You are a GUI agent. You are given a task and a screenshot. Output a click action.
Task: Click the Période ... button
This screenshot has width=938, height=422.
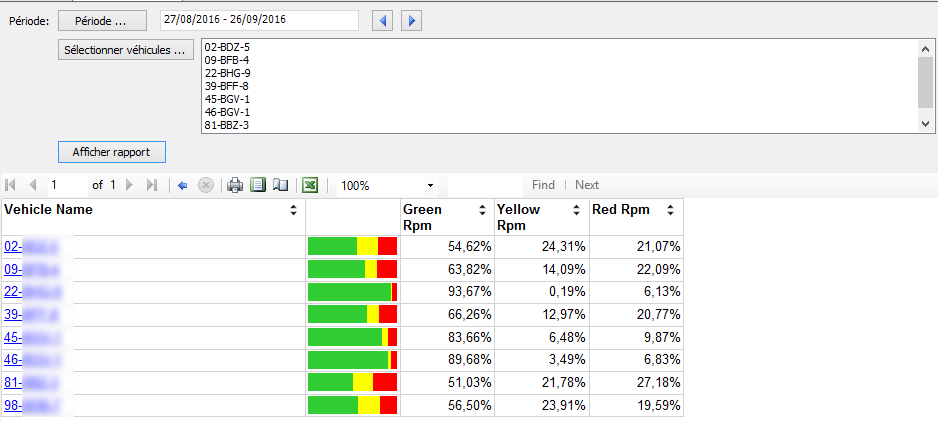[x=101, y=21]
